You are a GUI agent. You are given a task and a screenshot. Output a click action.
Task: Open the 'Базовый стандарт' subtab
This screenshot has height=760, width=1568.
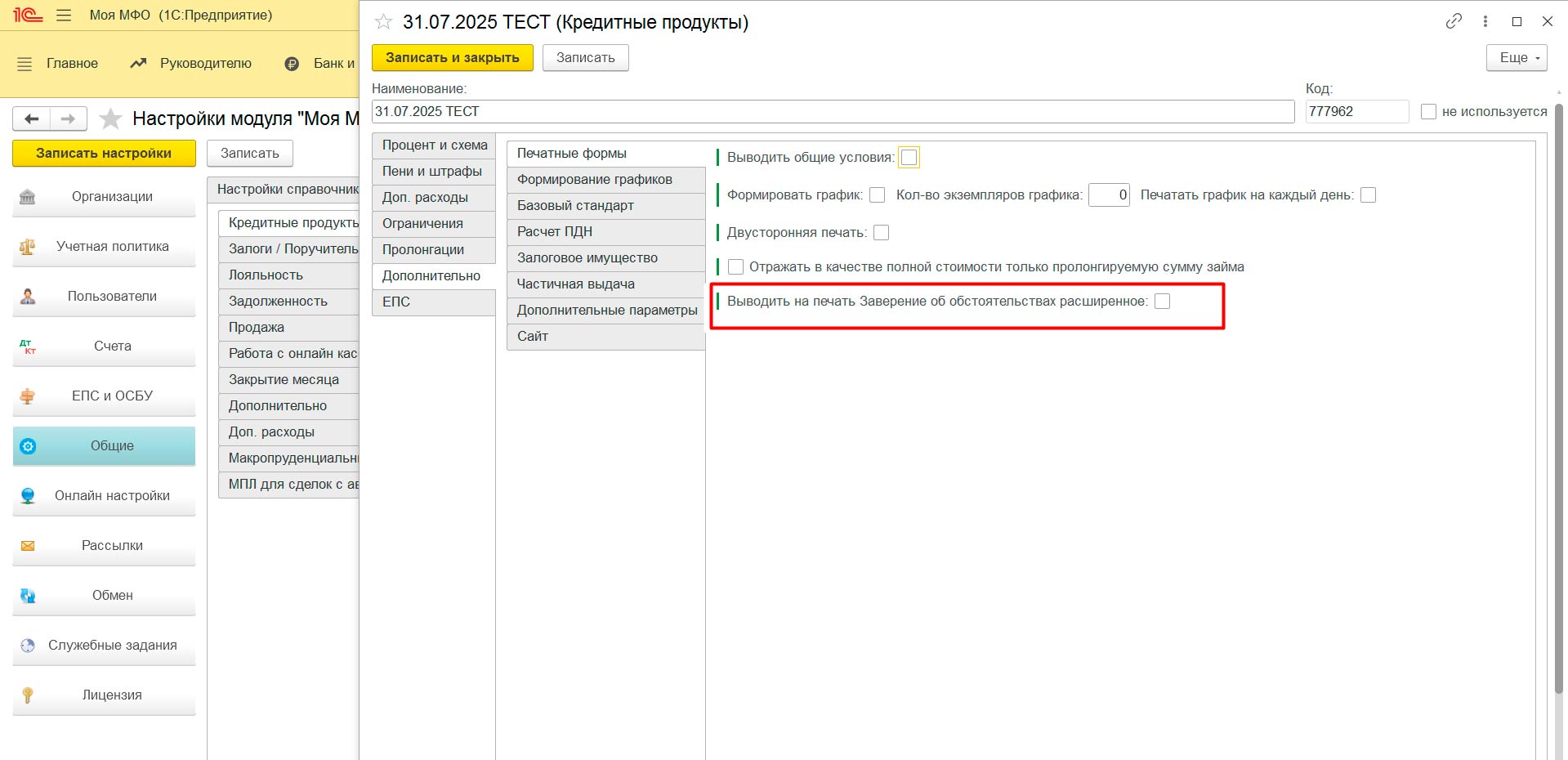(606, 206)
